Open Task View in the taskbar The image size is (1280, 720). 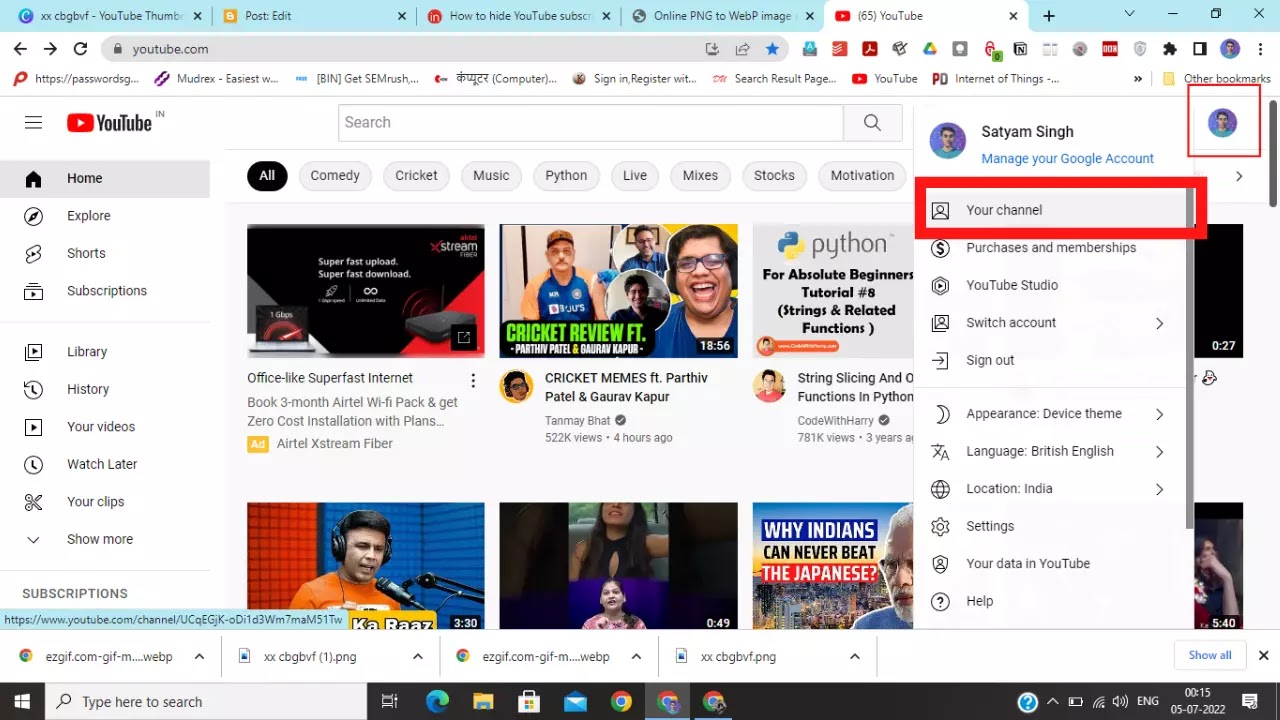[x=390, y=701]
